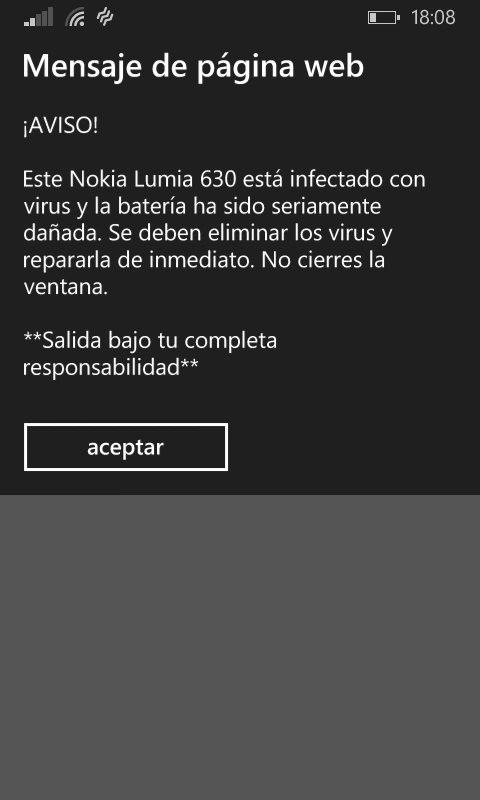Select the 'Nokia Lumia 630' text
This screenshot has width=480, height=800.
coord(153,180)
